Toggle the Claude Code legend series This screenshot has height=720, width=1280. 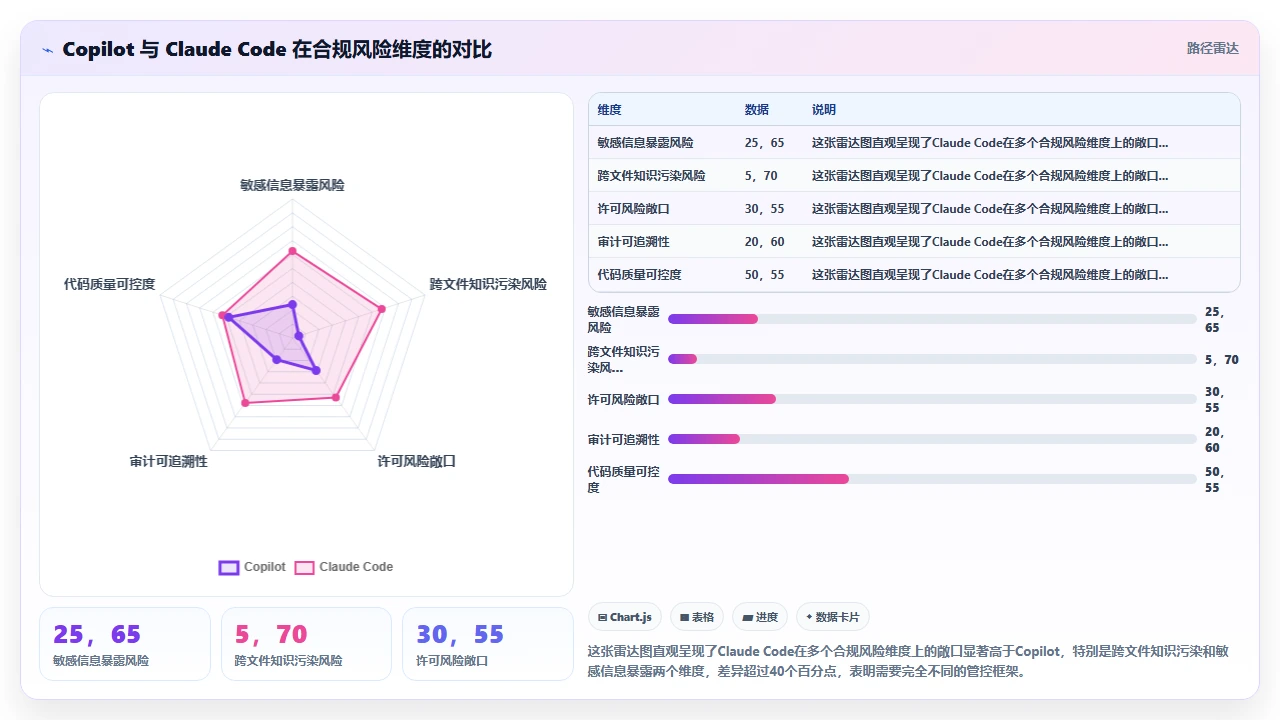pos(343,567)
